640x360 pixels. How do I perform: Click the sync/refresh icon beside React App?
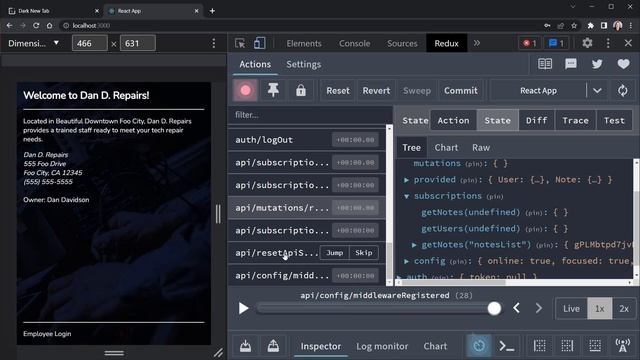tap(622, 91)
